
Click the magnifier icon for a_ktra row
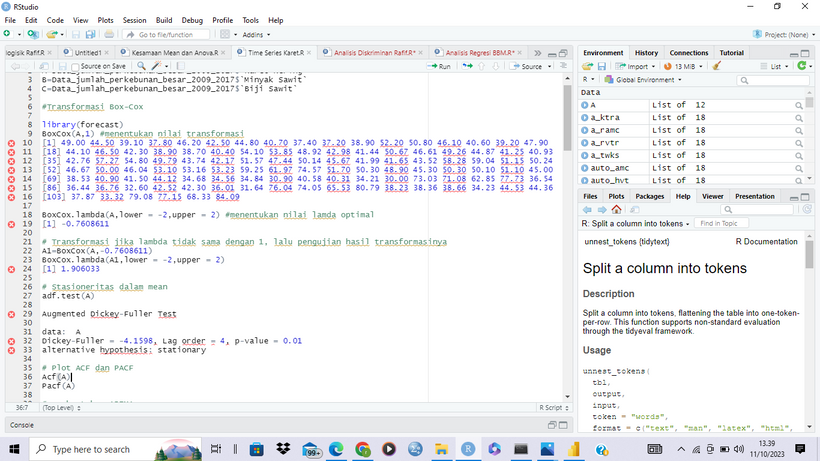[799, 118]
